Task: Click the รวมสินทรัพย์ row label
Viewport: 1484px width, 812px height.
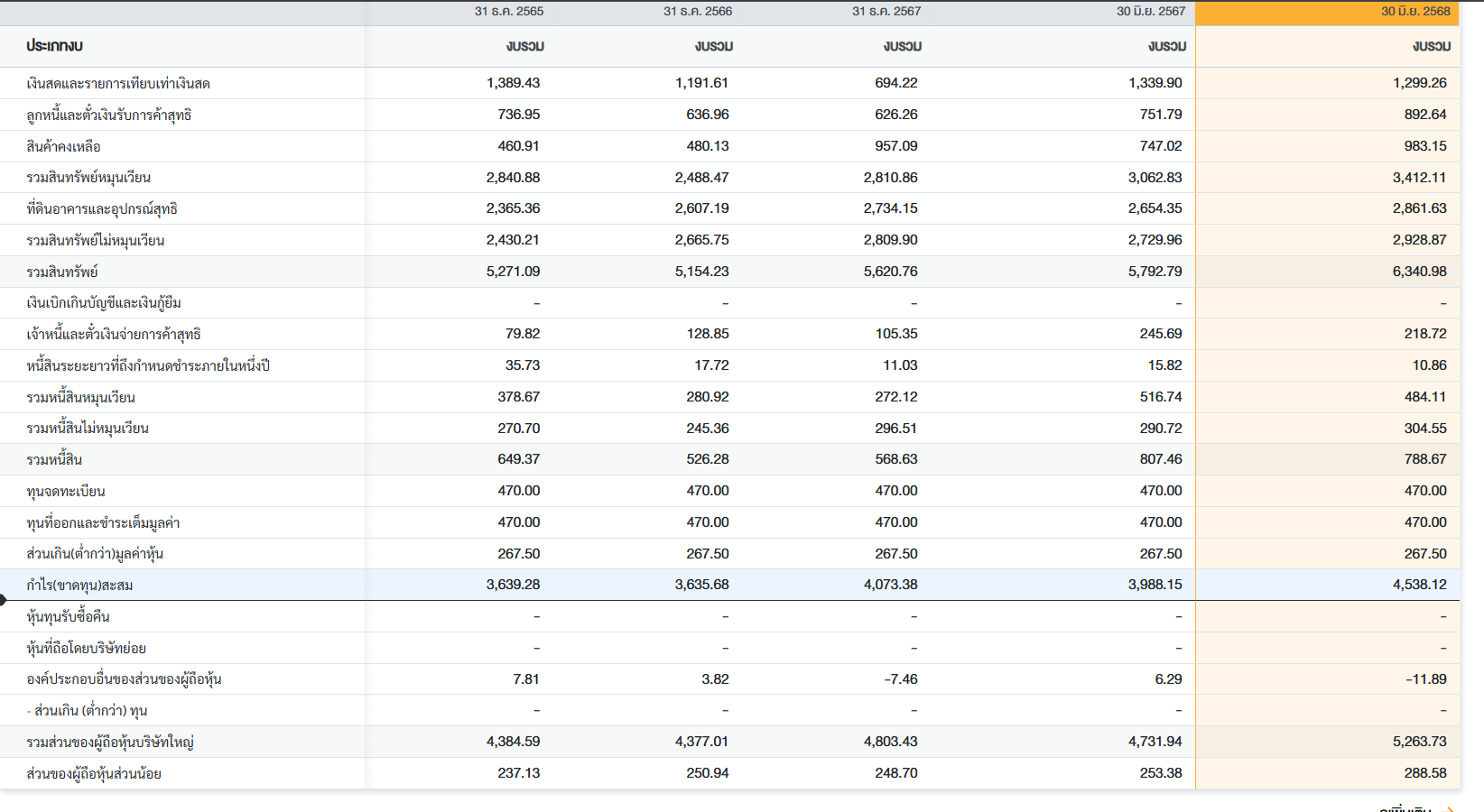Action: (62, 272)
